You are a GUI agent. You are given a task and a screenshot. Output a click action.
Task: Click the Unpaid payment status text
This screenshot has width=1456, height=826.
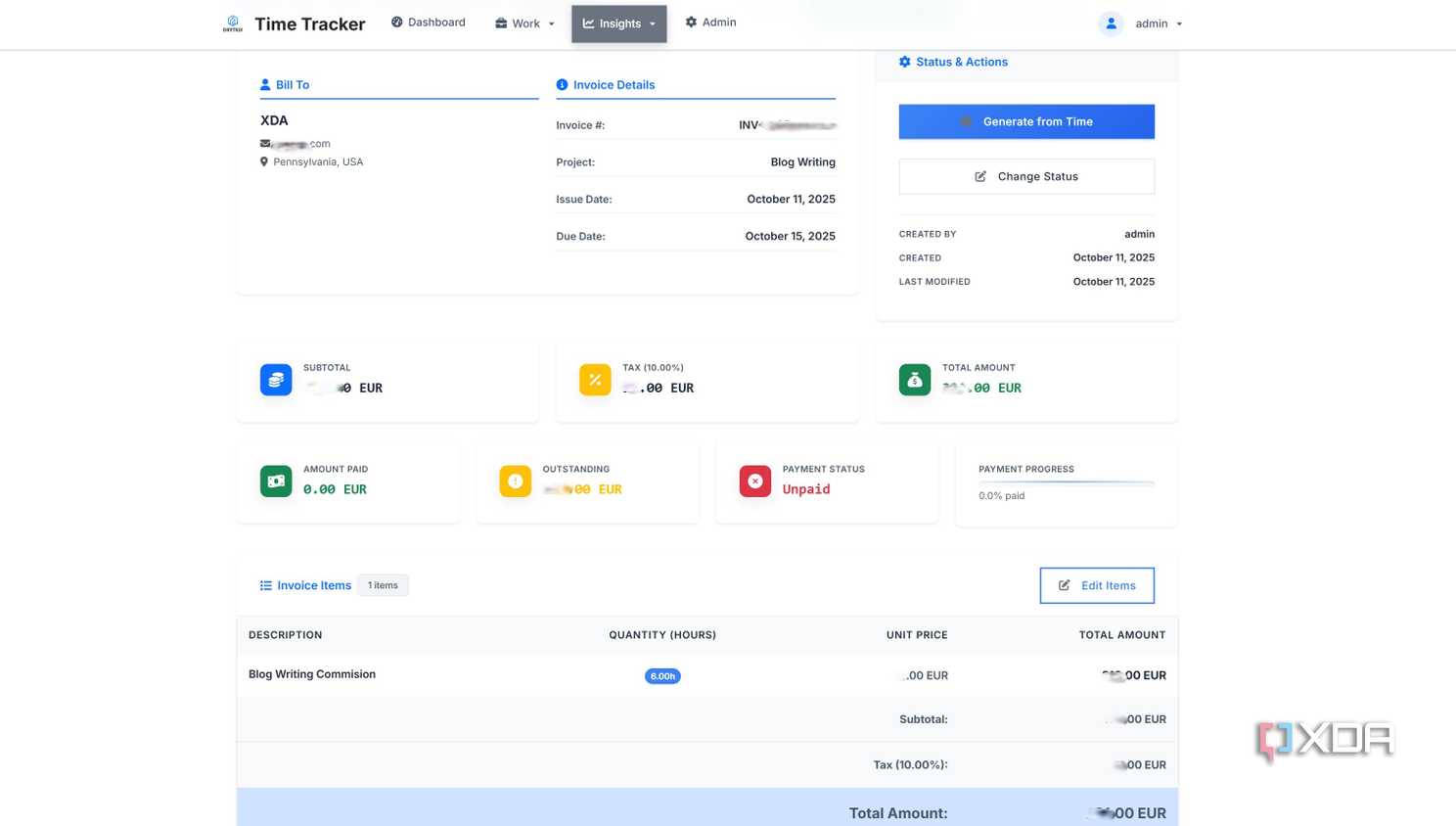coord(806,489)
